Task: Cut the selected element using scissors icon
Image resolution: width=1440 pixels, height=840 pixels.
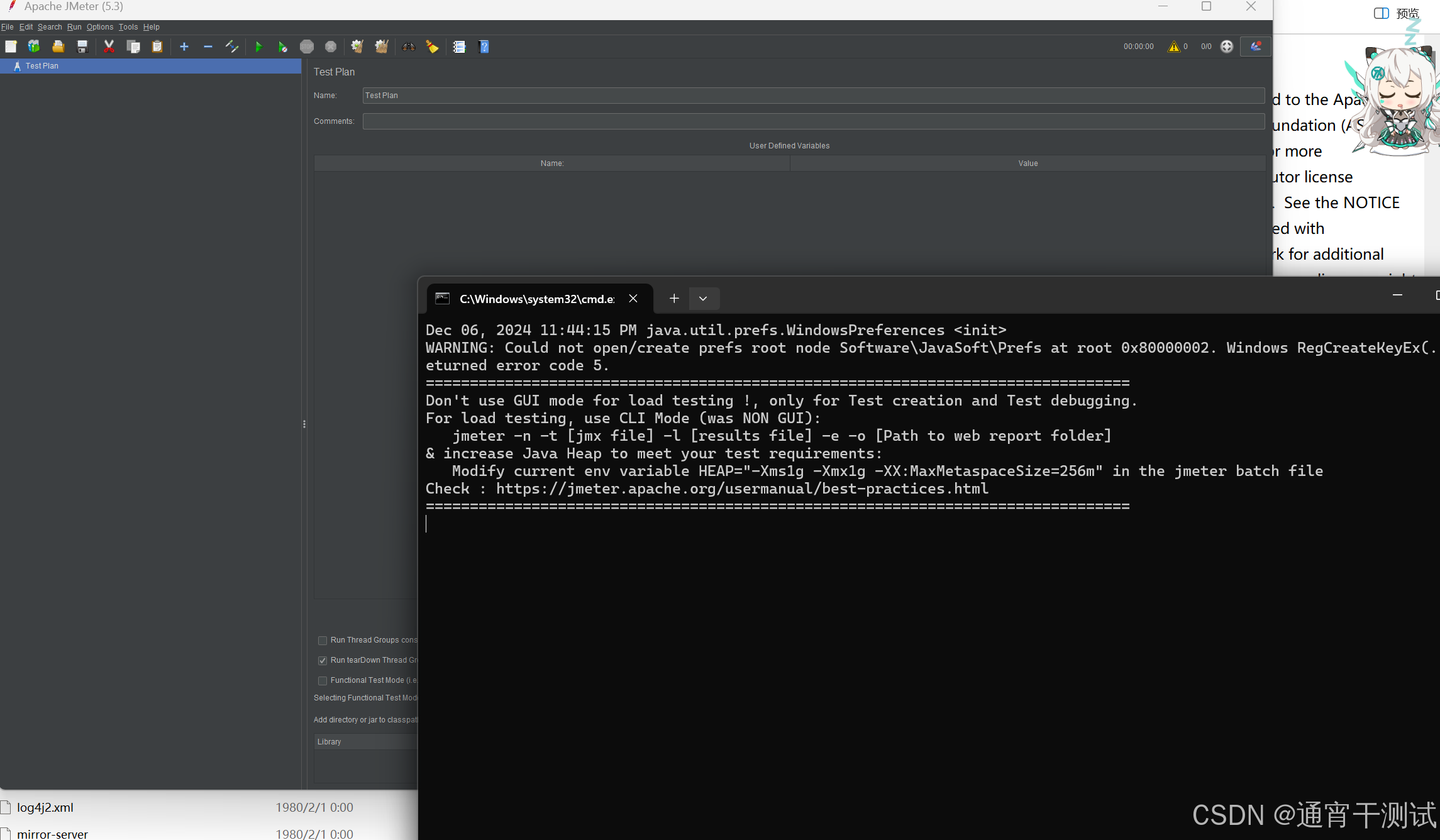Action: pos(109,46)
